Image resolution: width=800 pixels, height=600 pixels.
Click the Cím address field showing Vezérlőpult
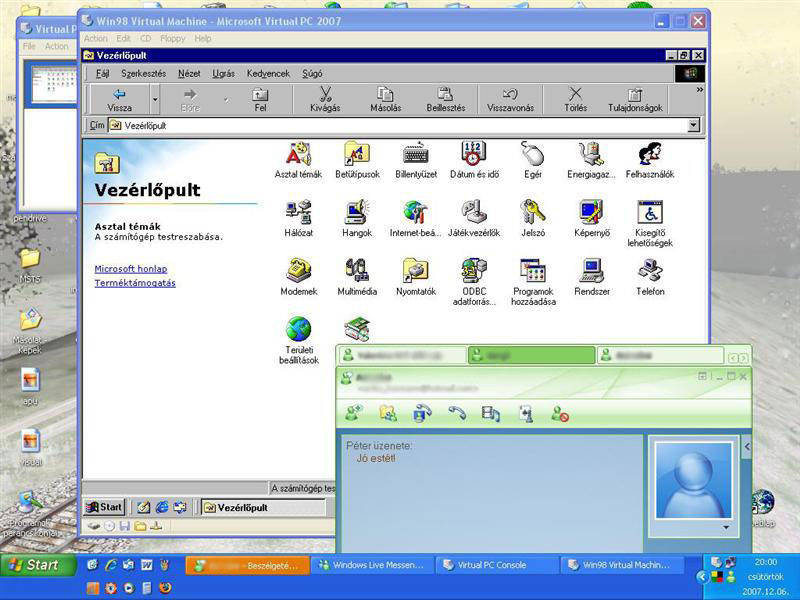[x=398, y=125]
